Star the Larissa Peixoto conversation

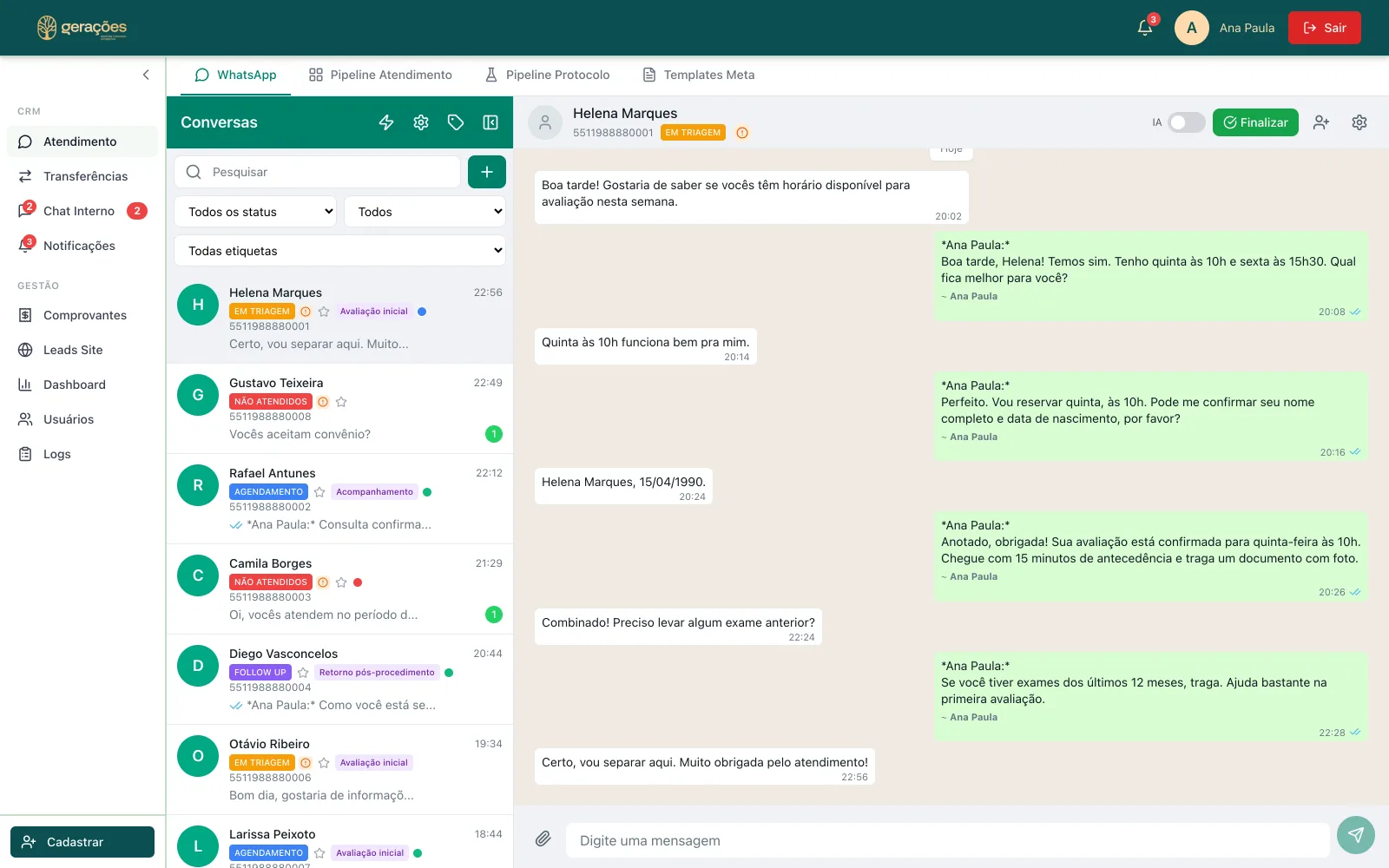pos(319,853)
